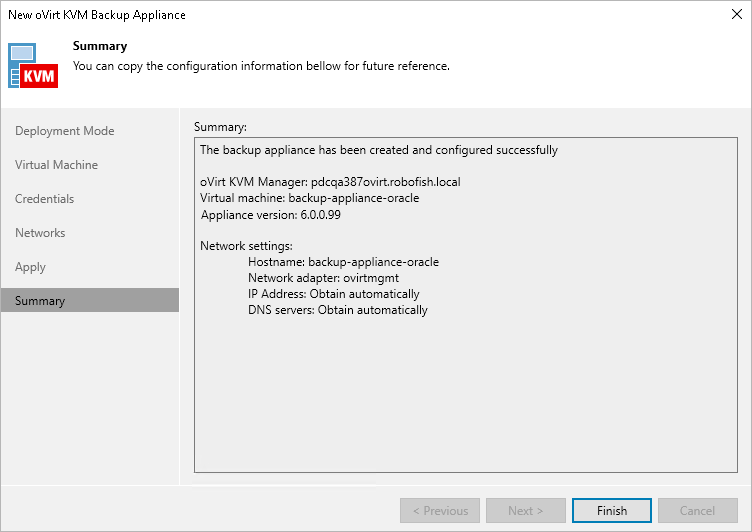
Task: Select the Deployment Mode step
Action: pos(65,131)
